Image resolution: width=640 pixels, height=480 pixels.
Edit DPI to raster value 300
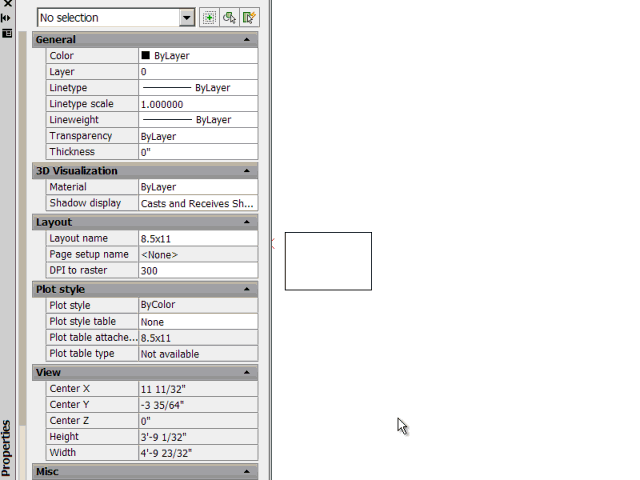(x=198, y=271)
